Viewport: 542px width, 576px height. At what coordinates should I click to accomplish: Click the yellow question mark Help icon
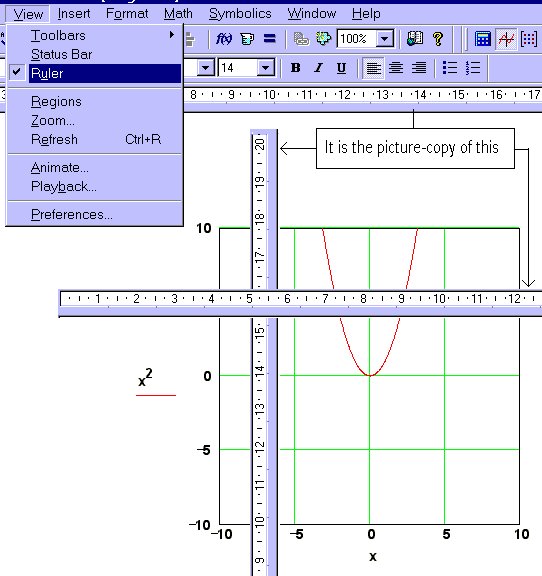pyautogui.click(x=438, y=39)
